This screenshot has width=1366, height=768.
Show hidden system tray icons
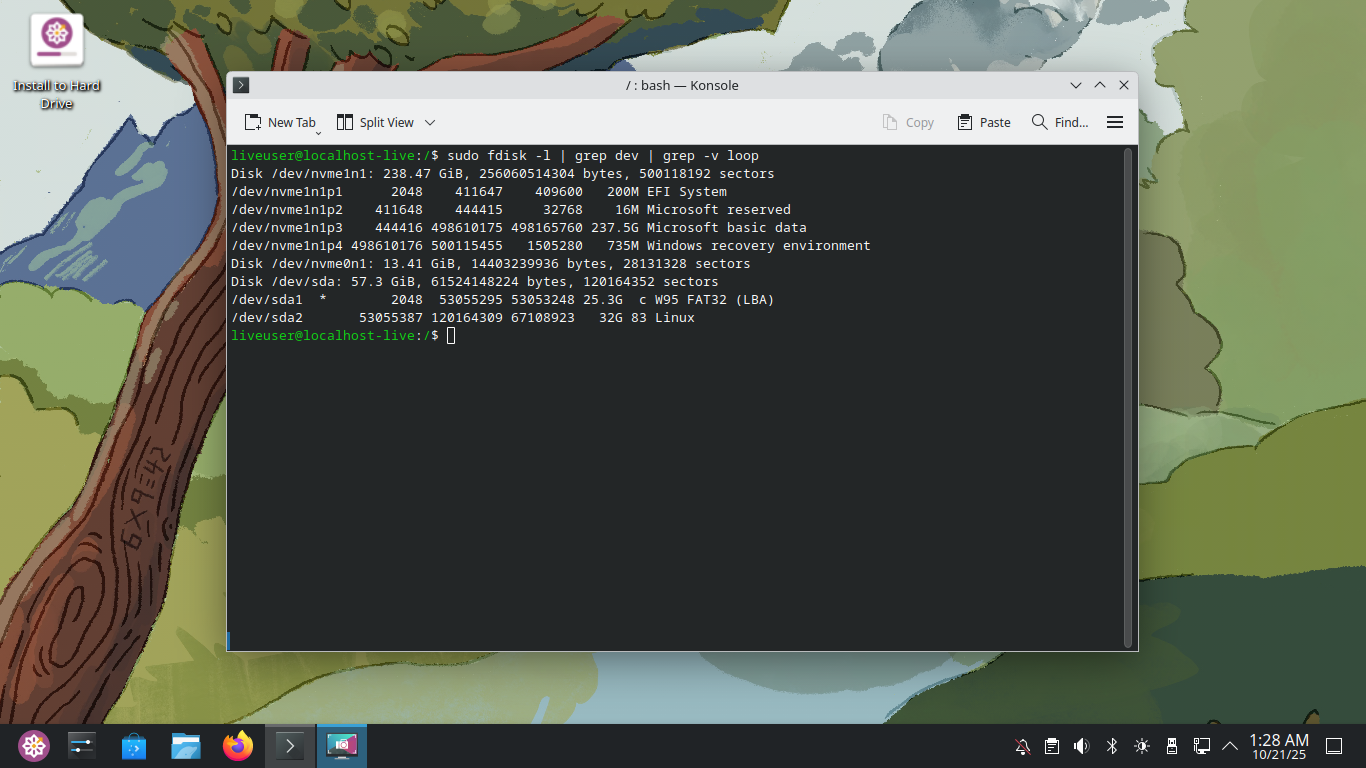1230,746
